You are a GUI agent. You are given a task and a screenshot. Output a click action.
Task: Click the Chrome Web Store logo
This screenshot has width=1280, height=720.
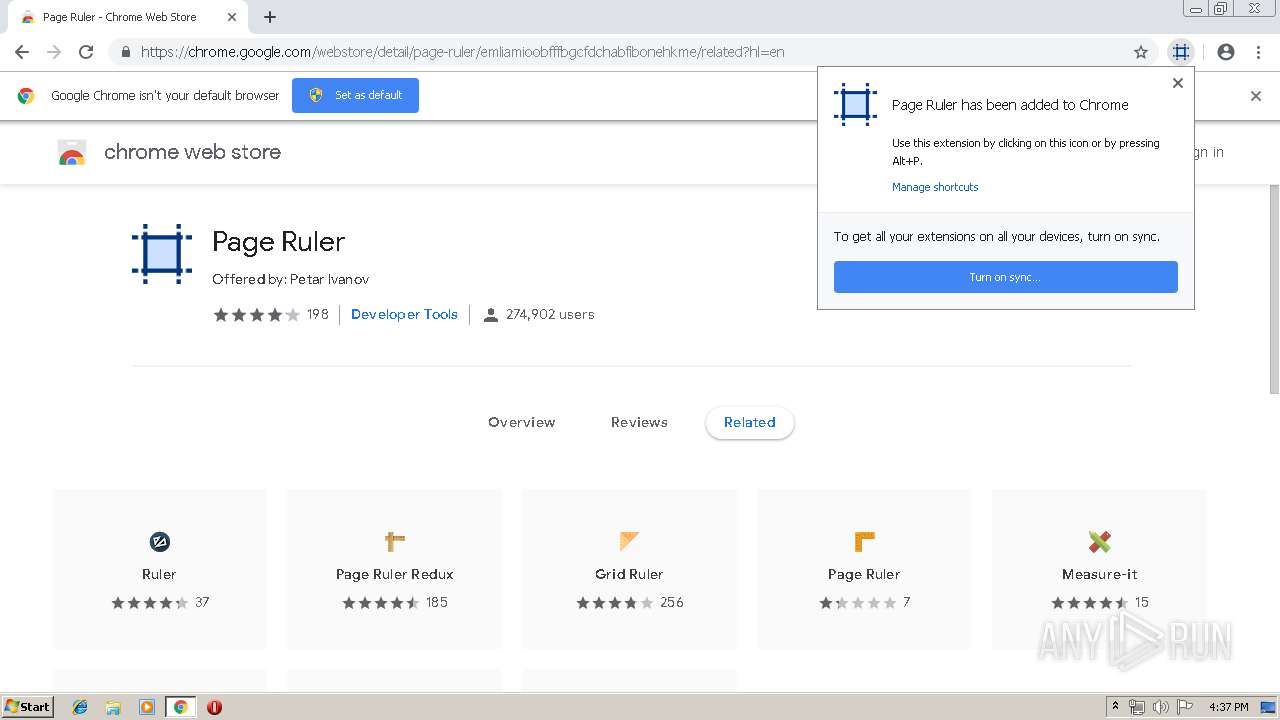(x=72, y=153)
